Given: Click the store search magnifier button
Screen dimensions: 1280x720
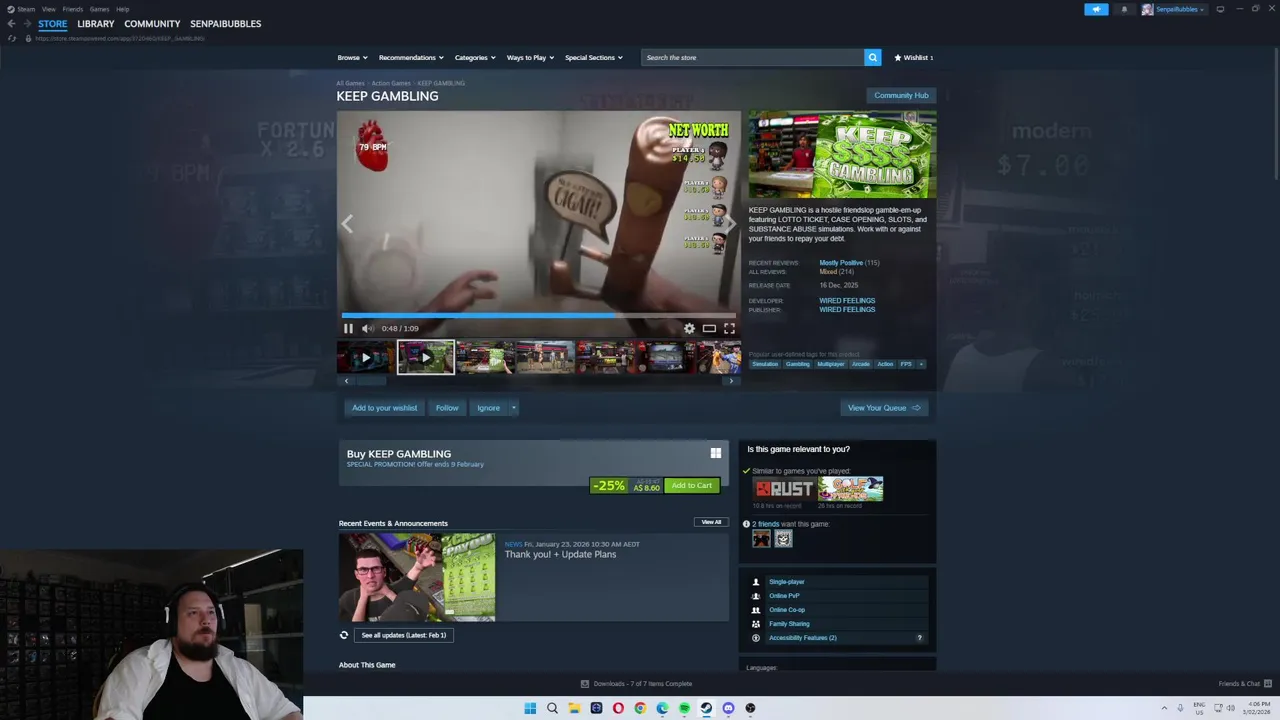Looking at the screenshot, I should (872, 57).
